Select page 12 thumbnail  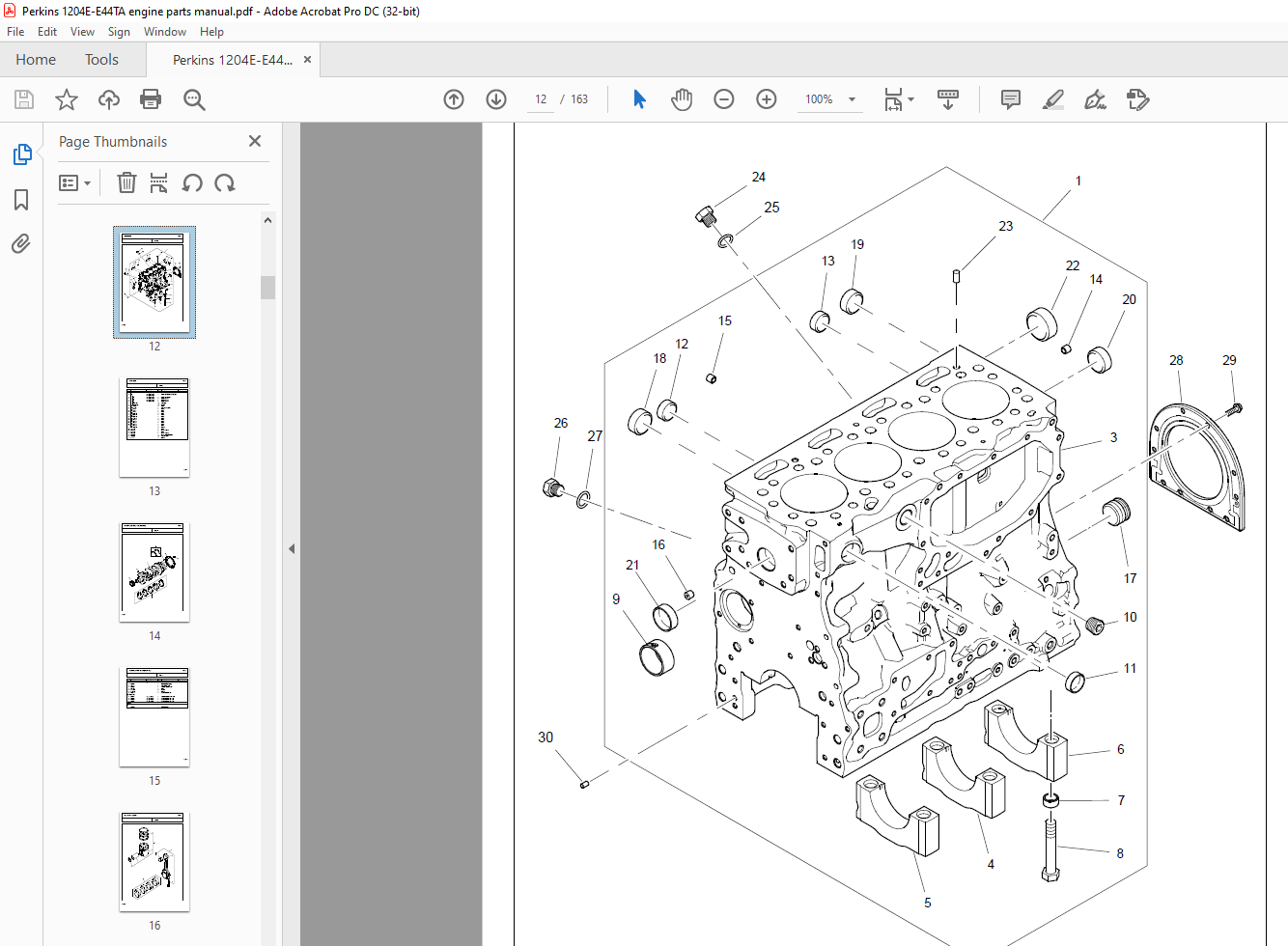tap(154, 282)
